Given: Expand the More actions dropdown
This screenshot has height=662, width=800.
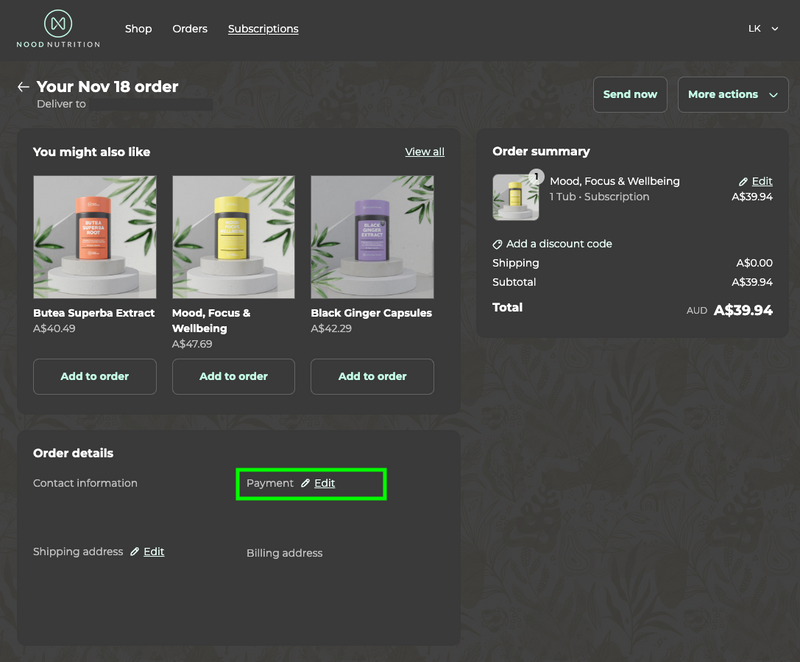Looking at the screenshot, I should coord(733,95).
